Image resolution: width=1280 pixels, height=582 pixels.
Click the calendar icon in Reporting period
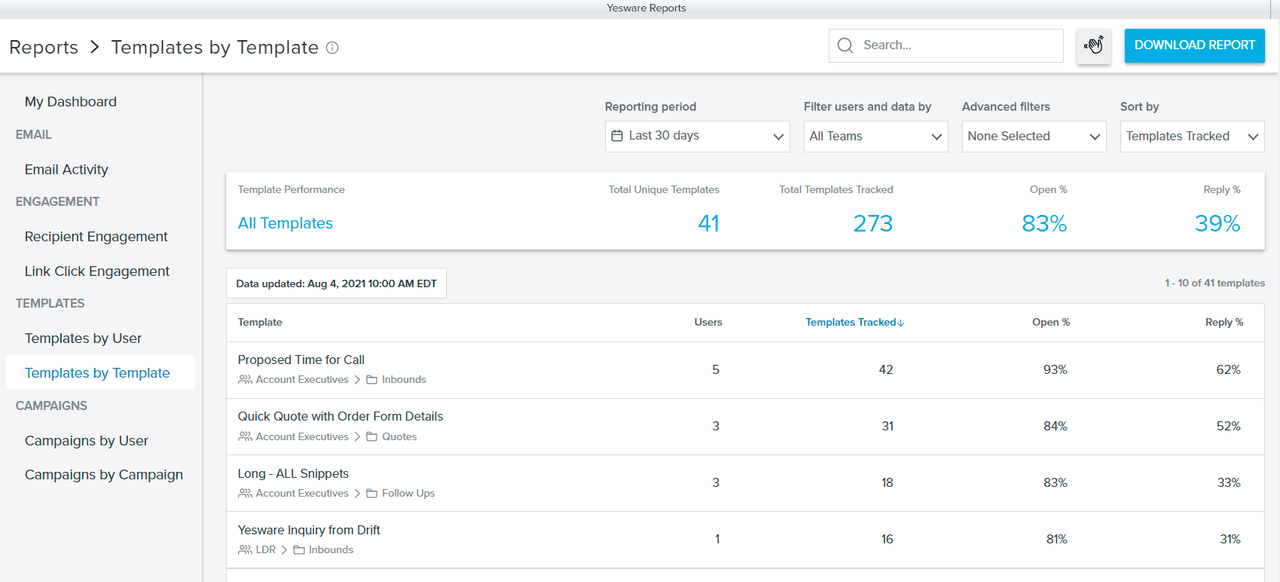tap(617, 136)
